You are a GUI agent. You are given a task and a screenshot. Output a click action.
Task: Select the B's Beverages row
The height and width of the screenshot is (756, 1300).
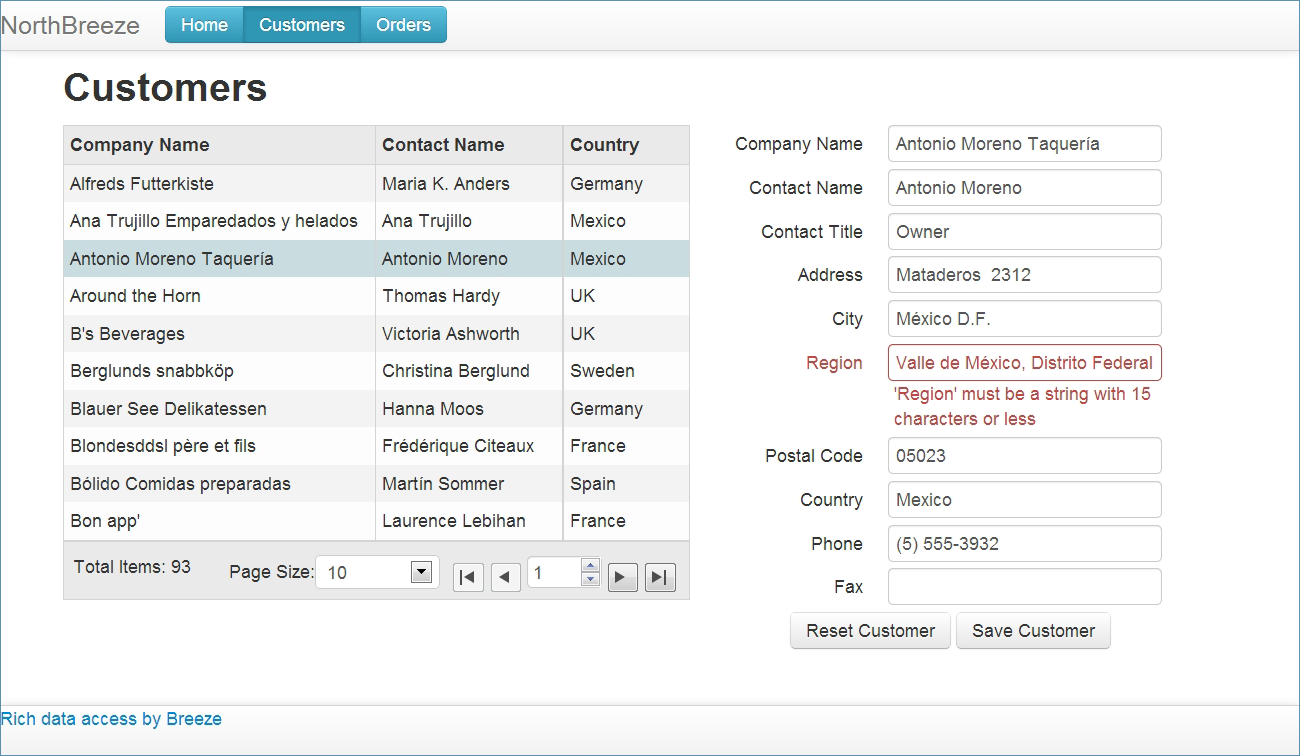pos(376,334)
